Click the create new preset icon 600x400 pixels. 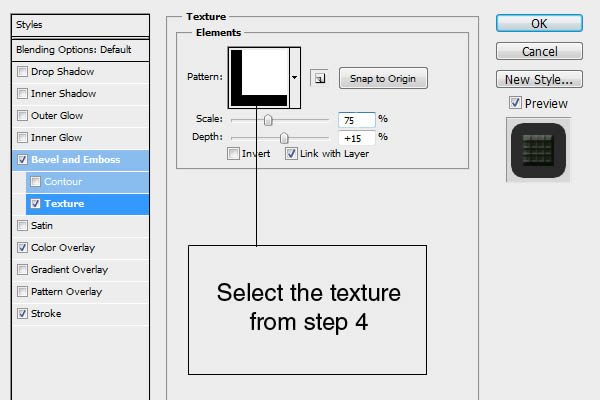318,77
